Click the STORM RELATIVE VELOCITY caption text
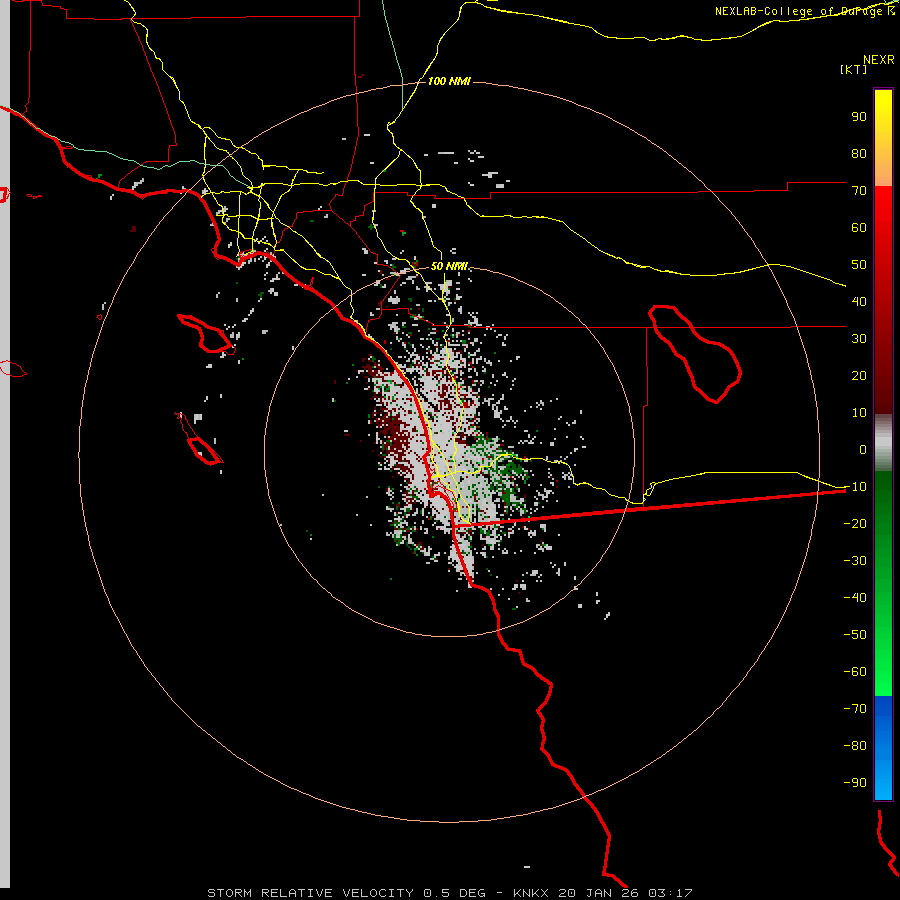This screenshot has height=900, width=900. 310,893
